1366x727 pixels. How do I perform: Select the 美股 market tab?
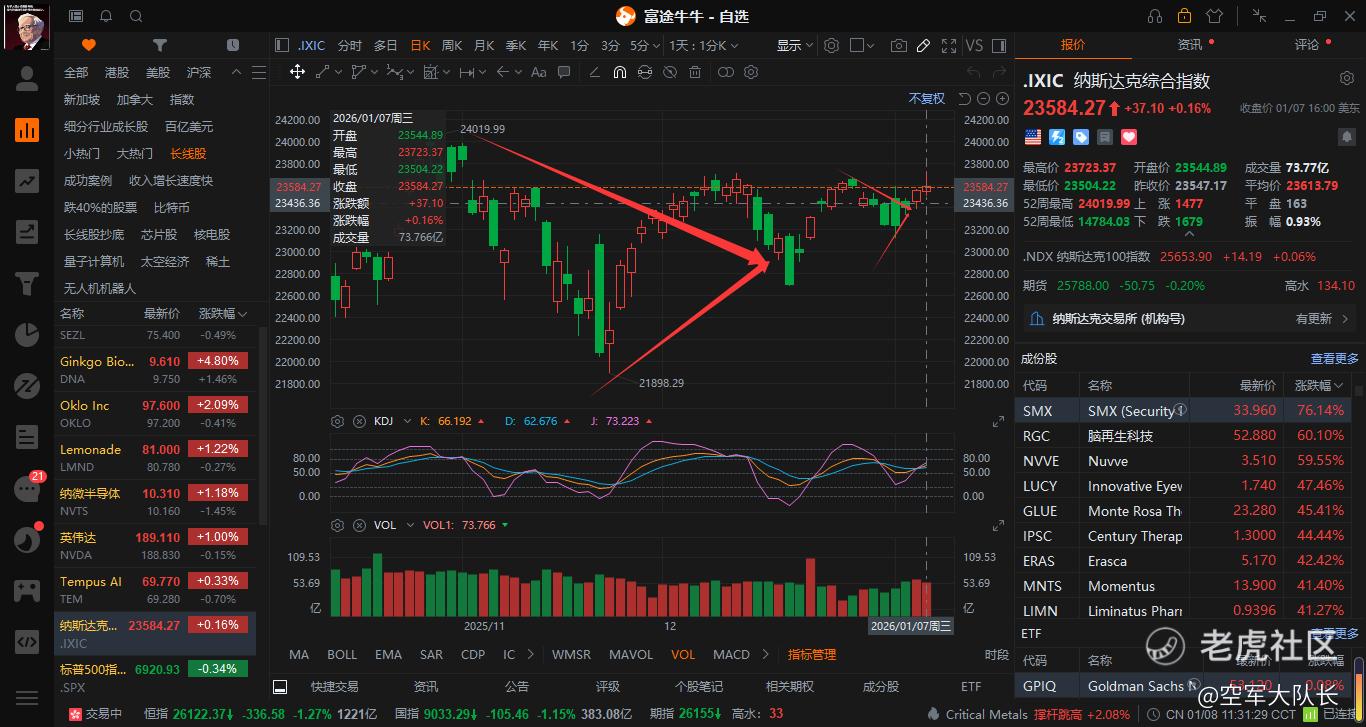pyautogui.click(x=158, y=73)
